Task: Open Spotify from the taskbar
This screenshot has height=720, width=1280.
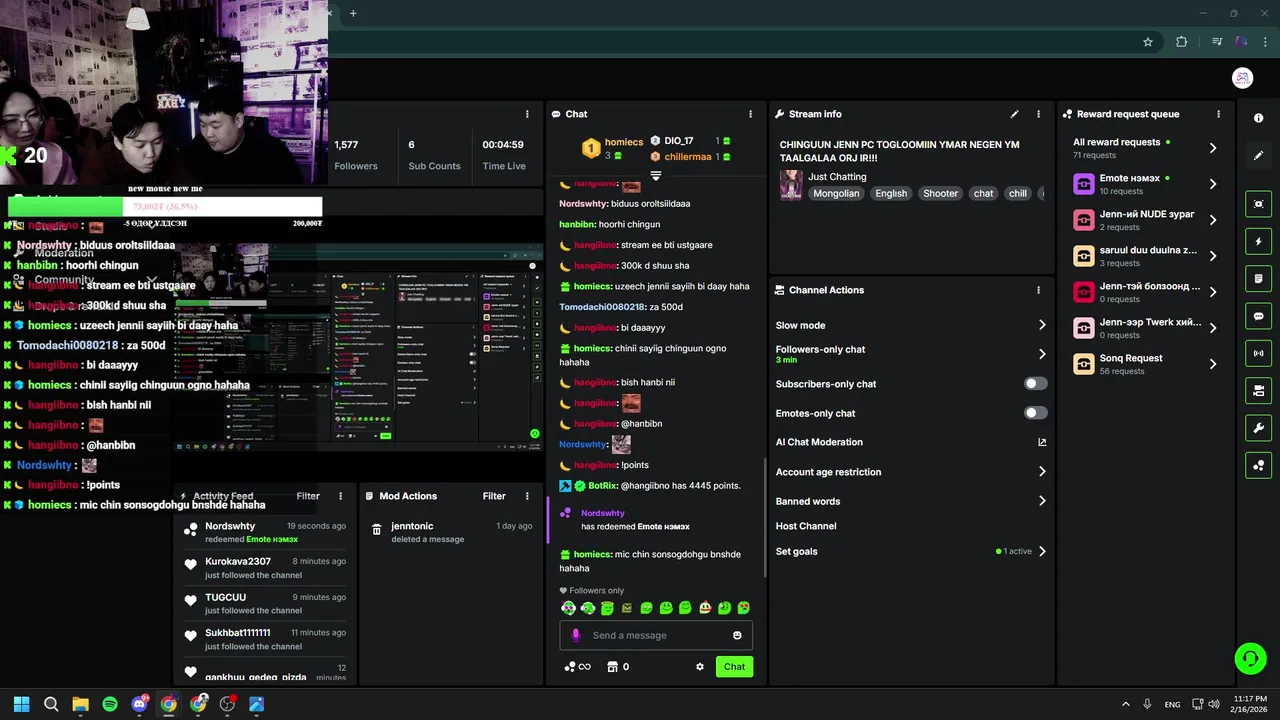Action: [110, 704]
